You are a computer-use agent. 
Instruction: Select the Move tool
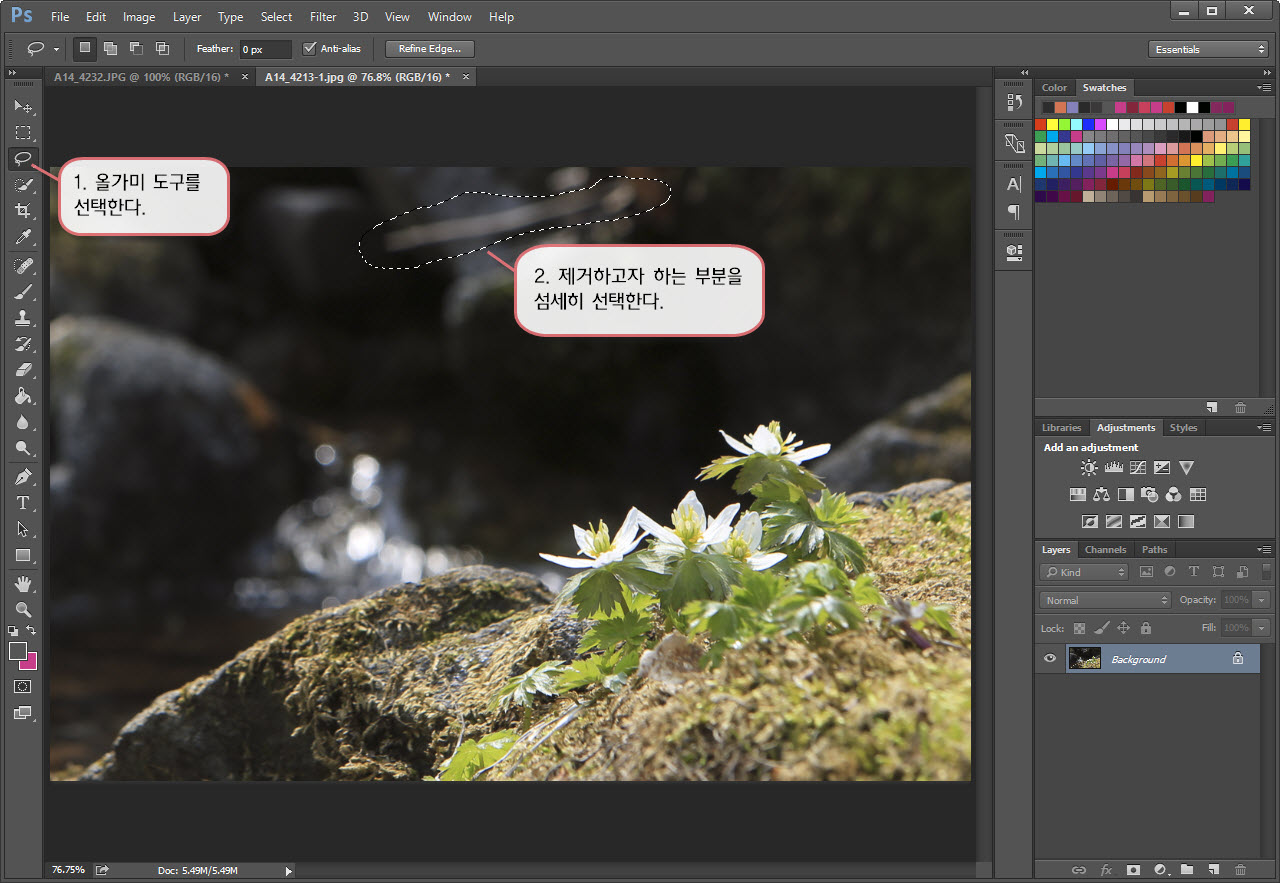coord(23,106)
